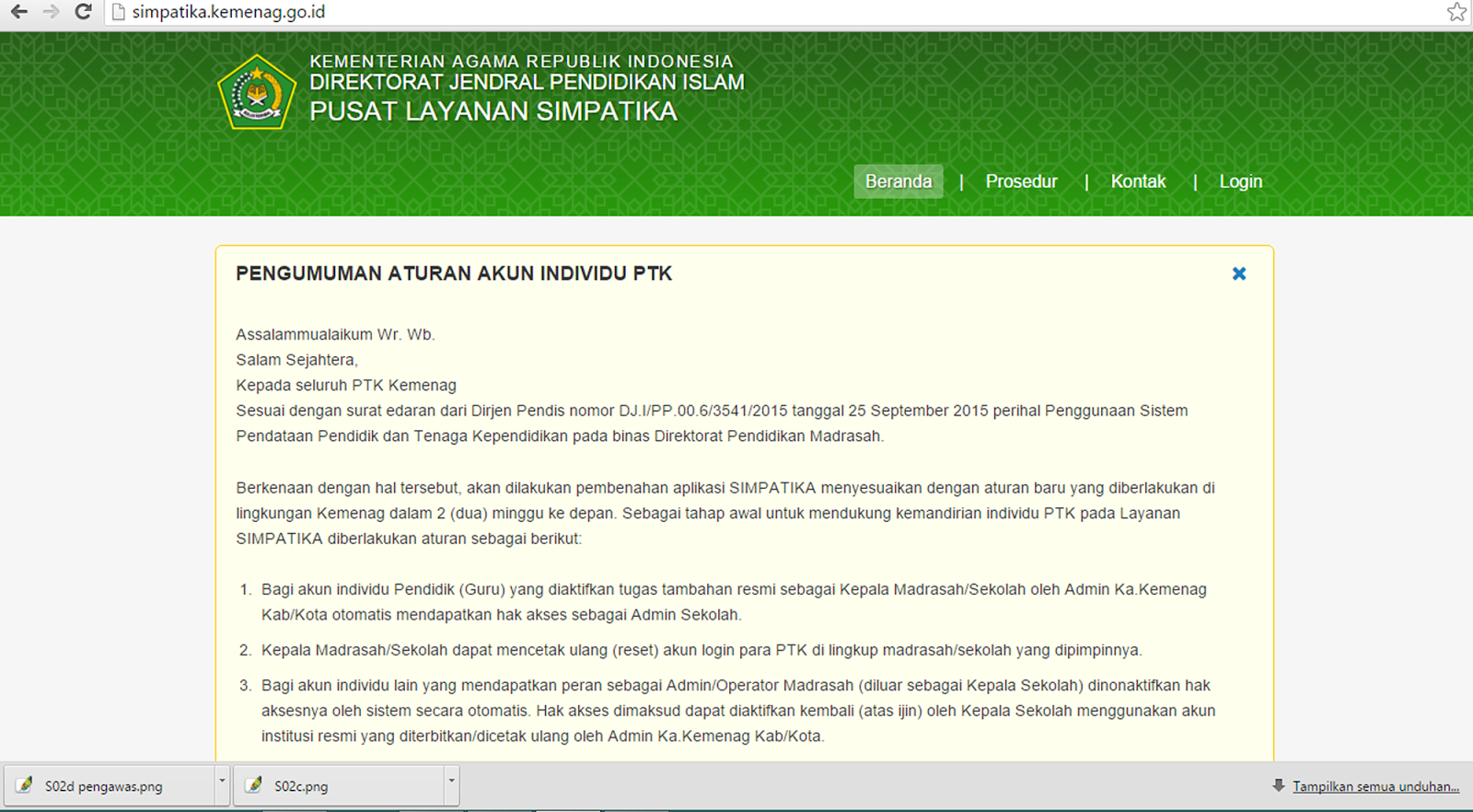Open the Beranda menu item
Image resolution: width=1473 pixels, height=812 pixels.
tap(899, 181)
